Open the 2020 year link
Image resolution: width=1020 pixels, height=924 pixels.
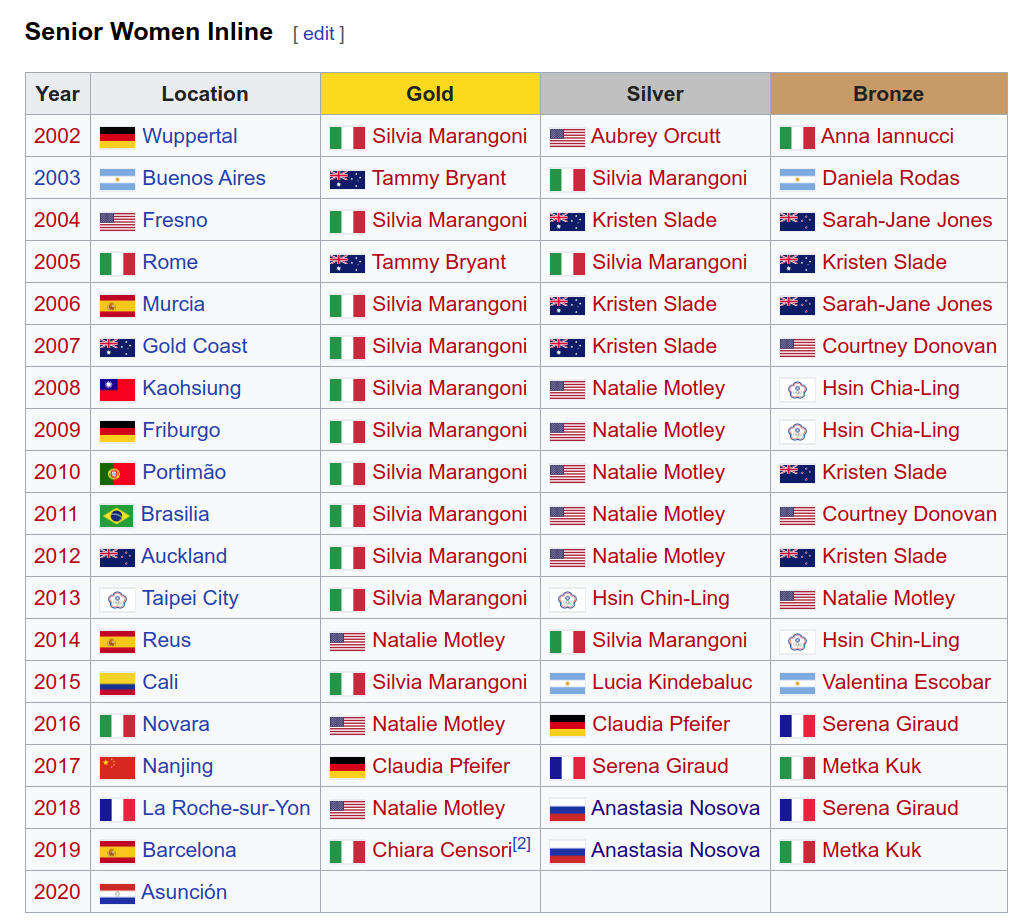point(57,892)
